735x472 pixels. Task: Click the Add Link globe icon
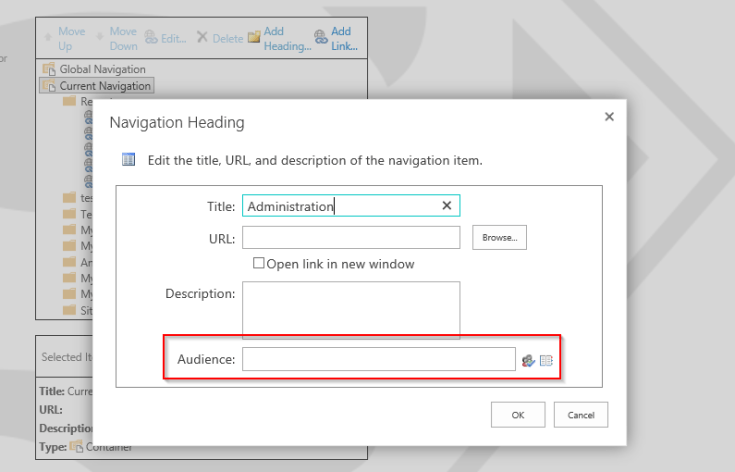click(320, 37)
